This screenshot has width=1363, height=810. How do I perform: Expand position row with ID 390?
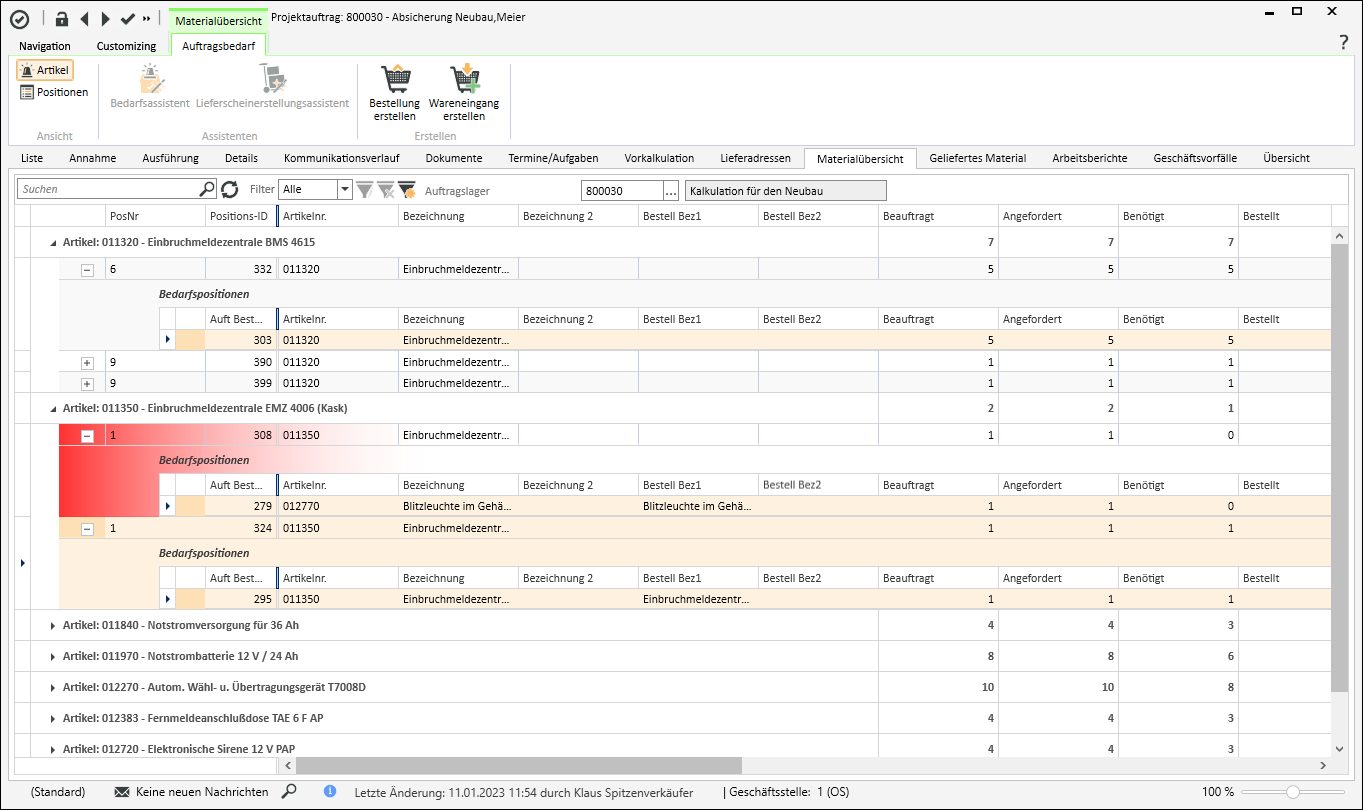point(87,362)
